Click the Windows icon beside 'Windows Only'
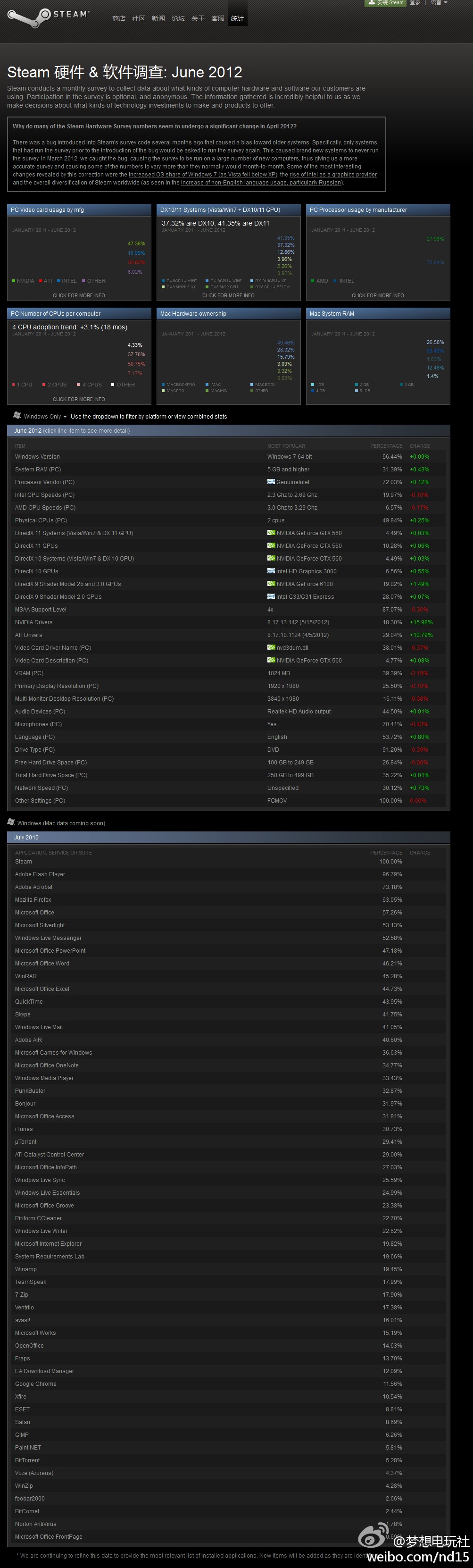This screenshot has height=1568, width=473. point(17,415)
